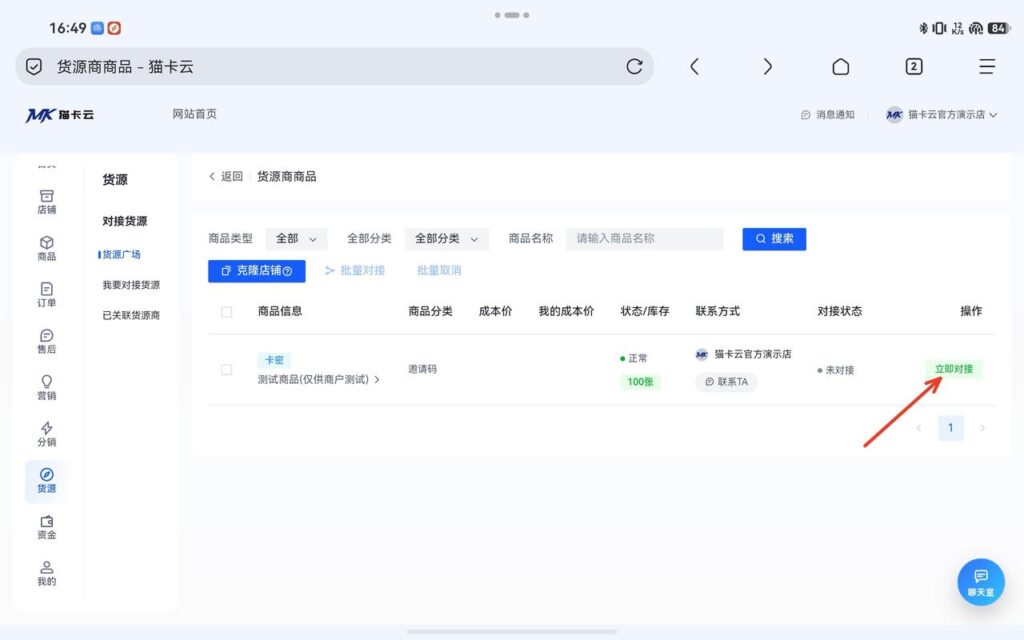
Task: Click the supplier avatar beside 猫卡云官方演示店 in table
Action: [701, 354]
